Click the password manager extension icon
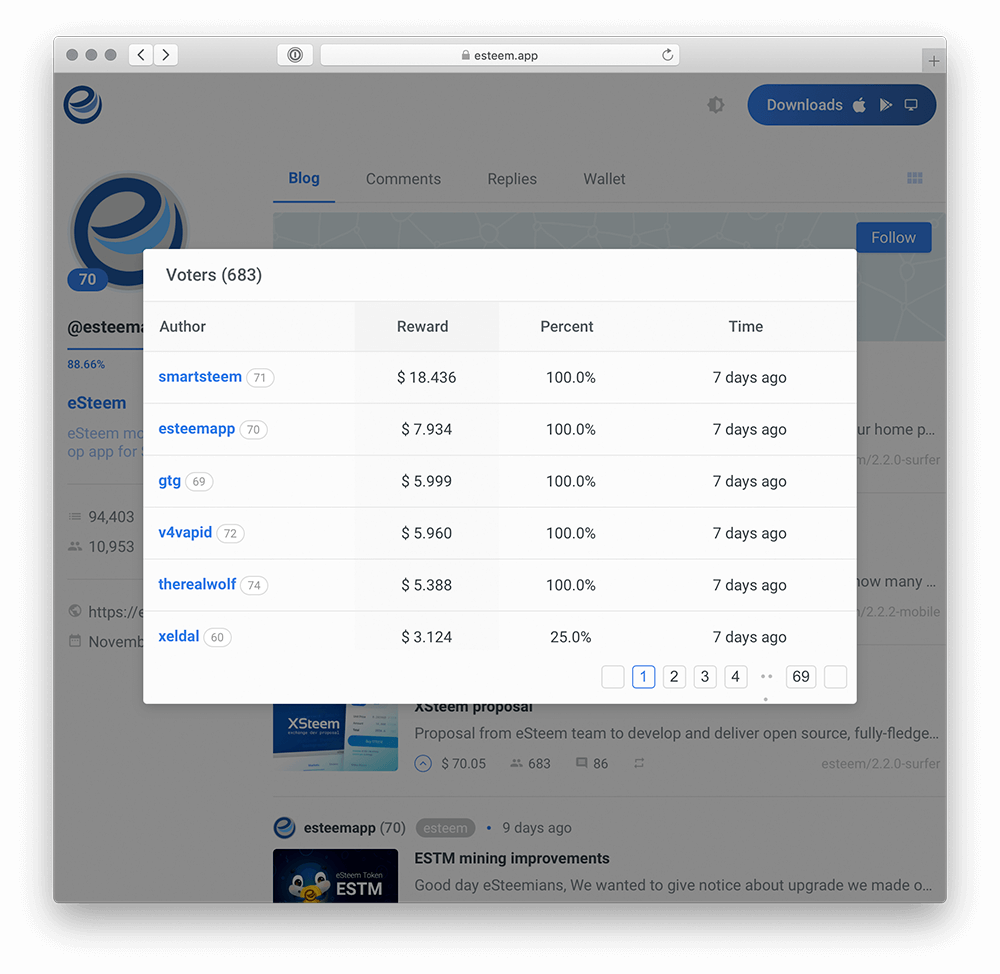The height and width of the screenshot is (974, 1000). point(295,55)
